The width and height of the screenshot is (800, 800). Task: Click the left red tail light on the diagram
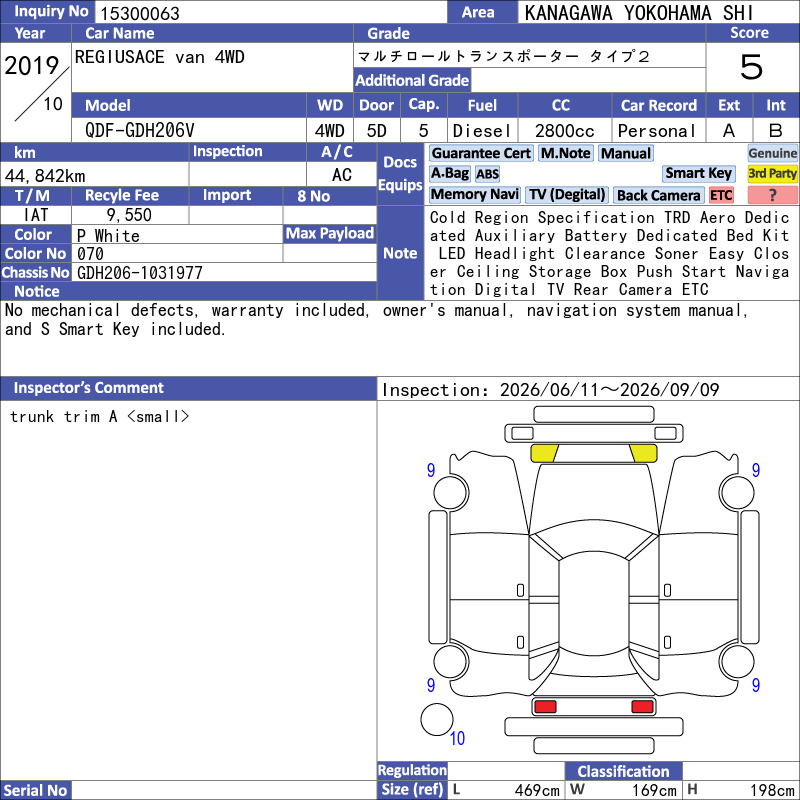545,707
